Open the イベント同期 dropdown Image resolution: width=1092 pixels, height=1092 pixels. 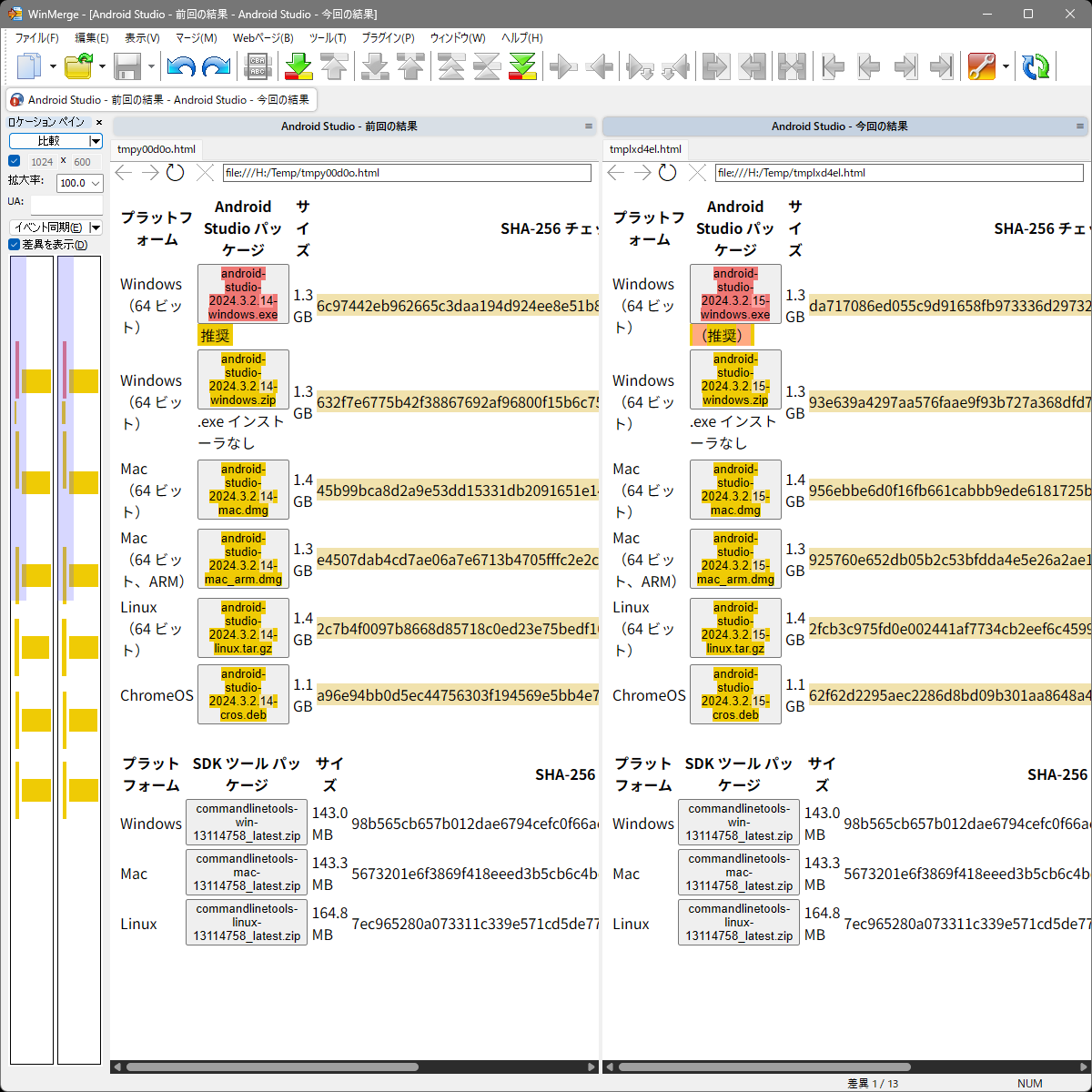[x=96, y=227]
